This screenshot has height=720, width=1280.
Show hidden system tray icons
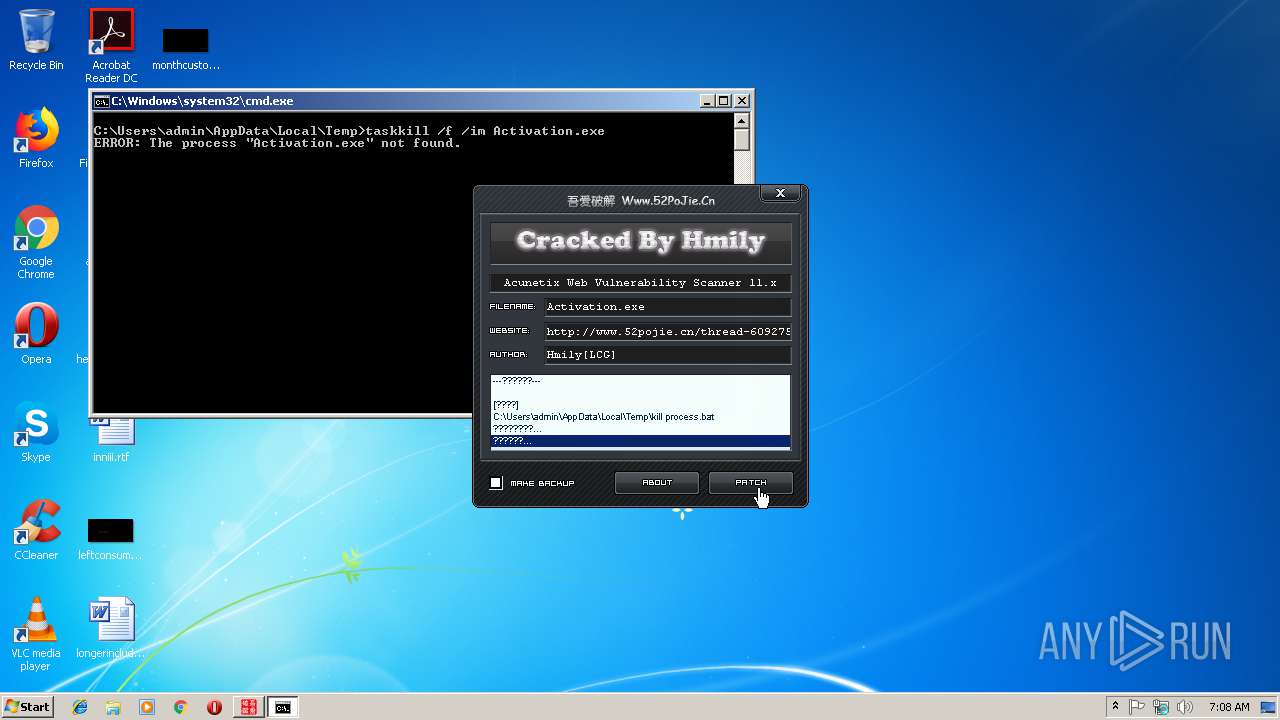[1115, 707]
